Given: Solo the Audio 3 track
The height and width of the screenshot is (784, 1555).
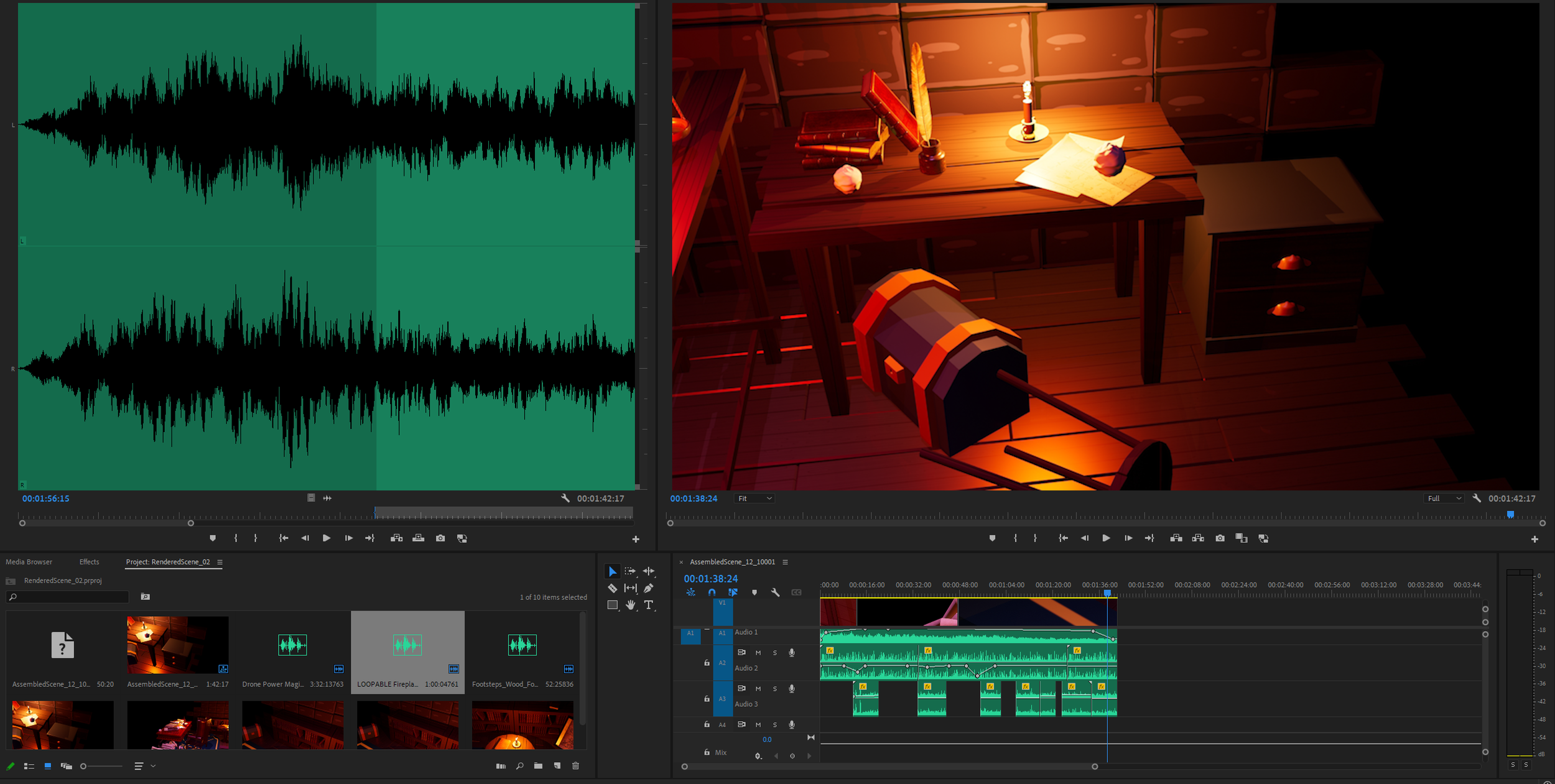Looking at the screenshot, I should (774, 689).
